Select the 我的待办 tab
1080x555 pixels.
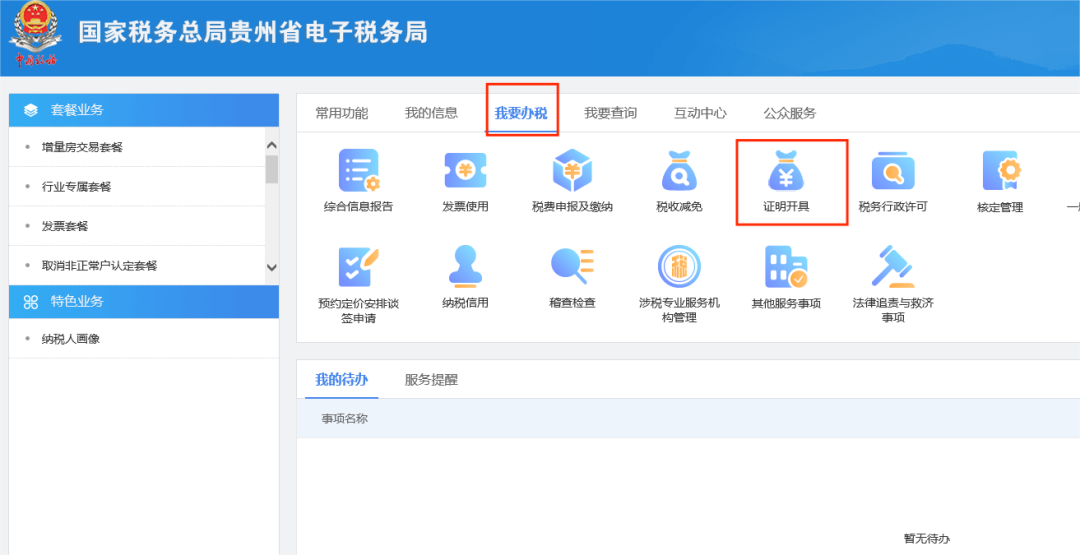point(342,379)
